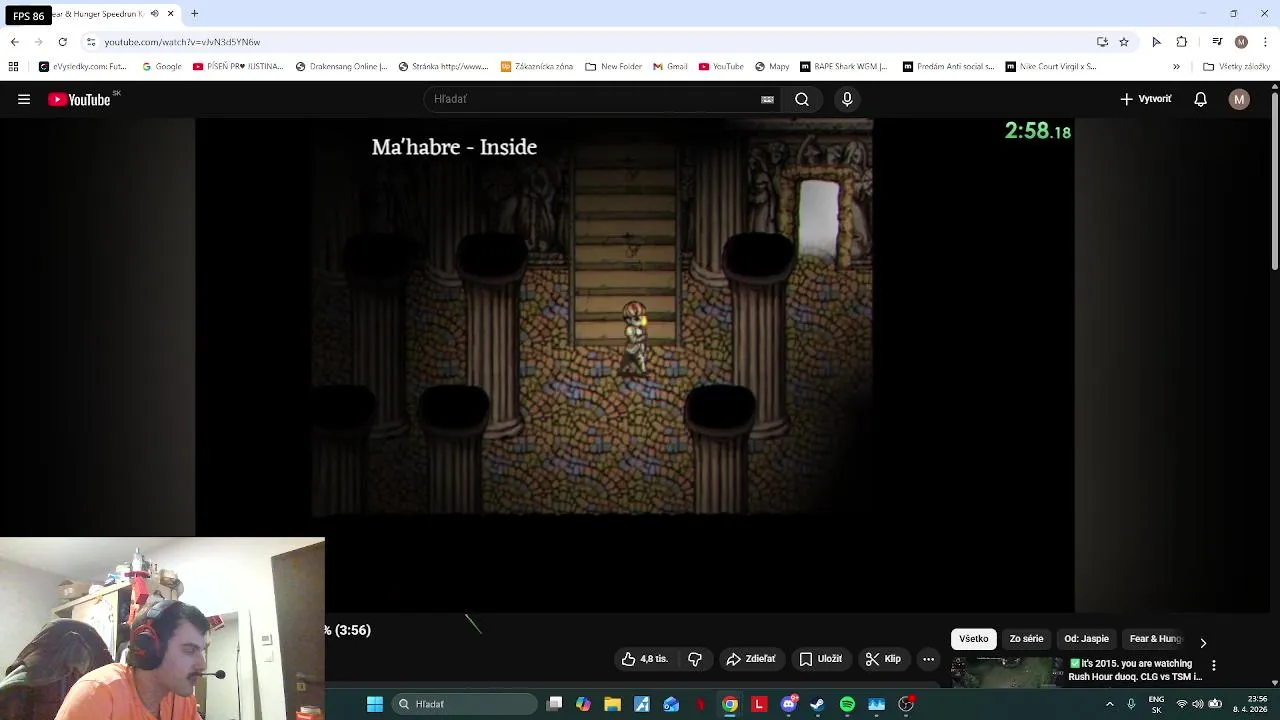The image size is (1280, 720).
Task: Open the eVysledky.com bookmark
Action: click(83, 67)
